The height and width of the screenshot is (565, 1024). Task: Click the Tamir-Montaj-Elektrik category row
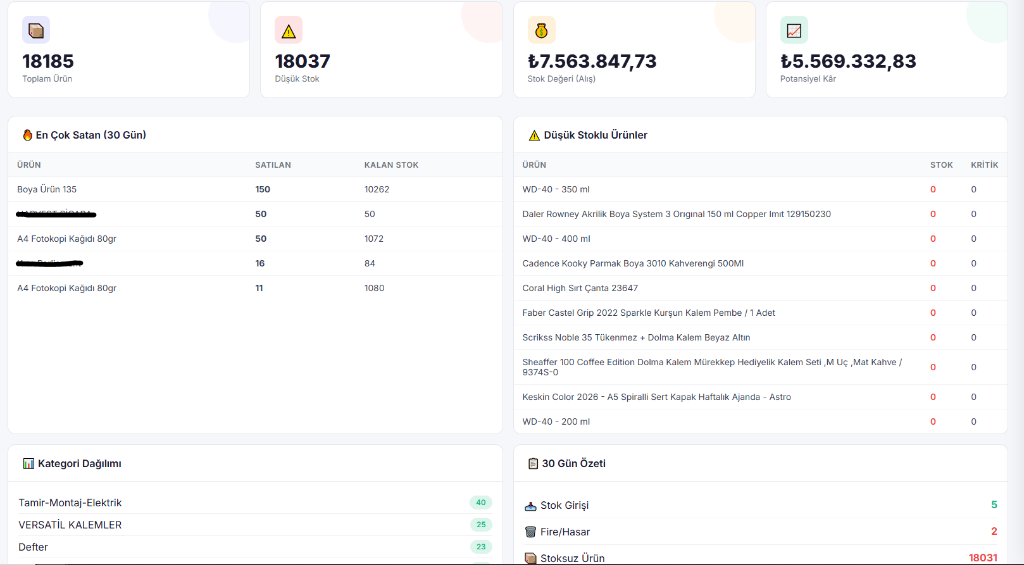(255, 502)
